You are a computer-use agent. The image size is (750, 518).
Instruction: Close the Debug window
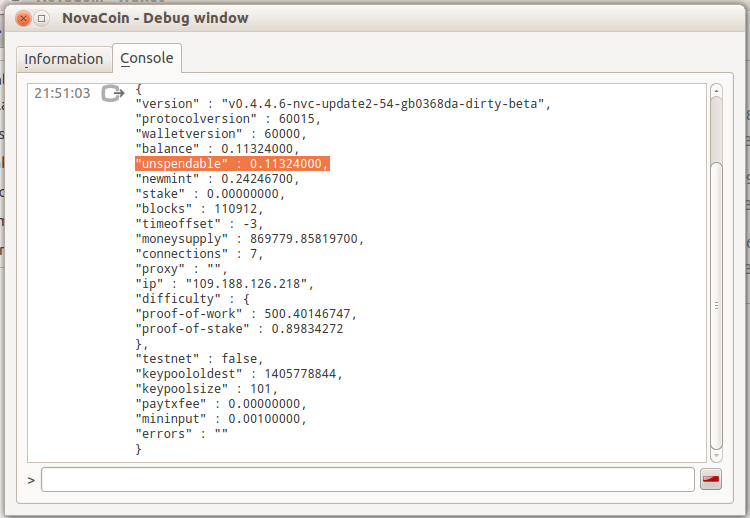click(x=23, y=19)
